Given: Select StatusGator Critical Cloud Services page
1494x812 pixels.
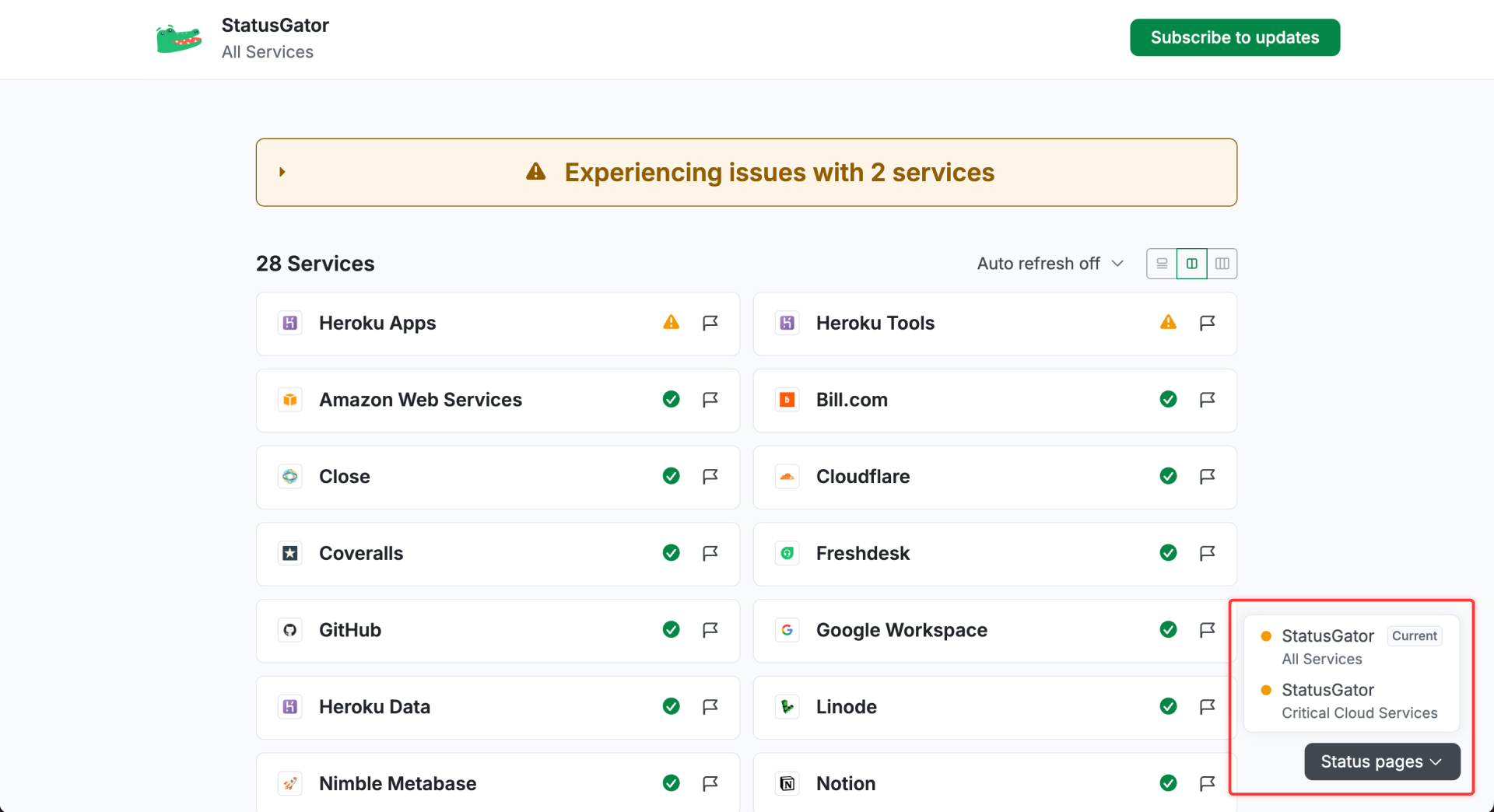Looking at the screenshot, I should click(1352, 701).
